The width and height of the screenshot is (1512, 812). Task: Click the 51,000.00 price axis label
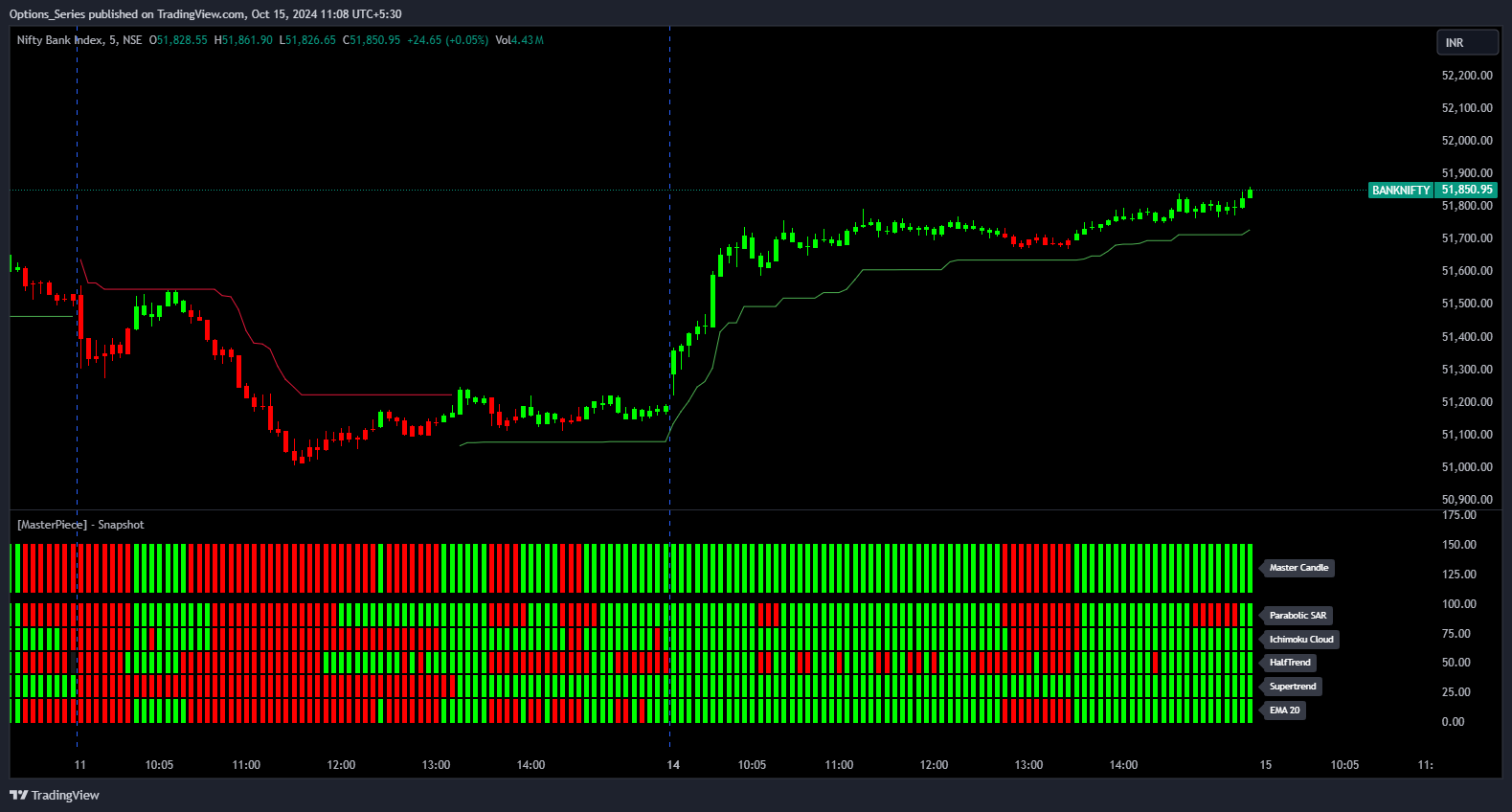1467,467
